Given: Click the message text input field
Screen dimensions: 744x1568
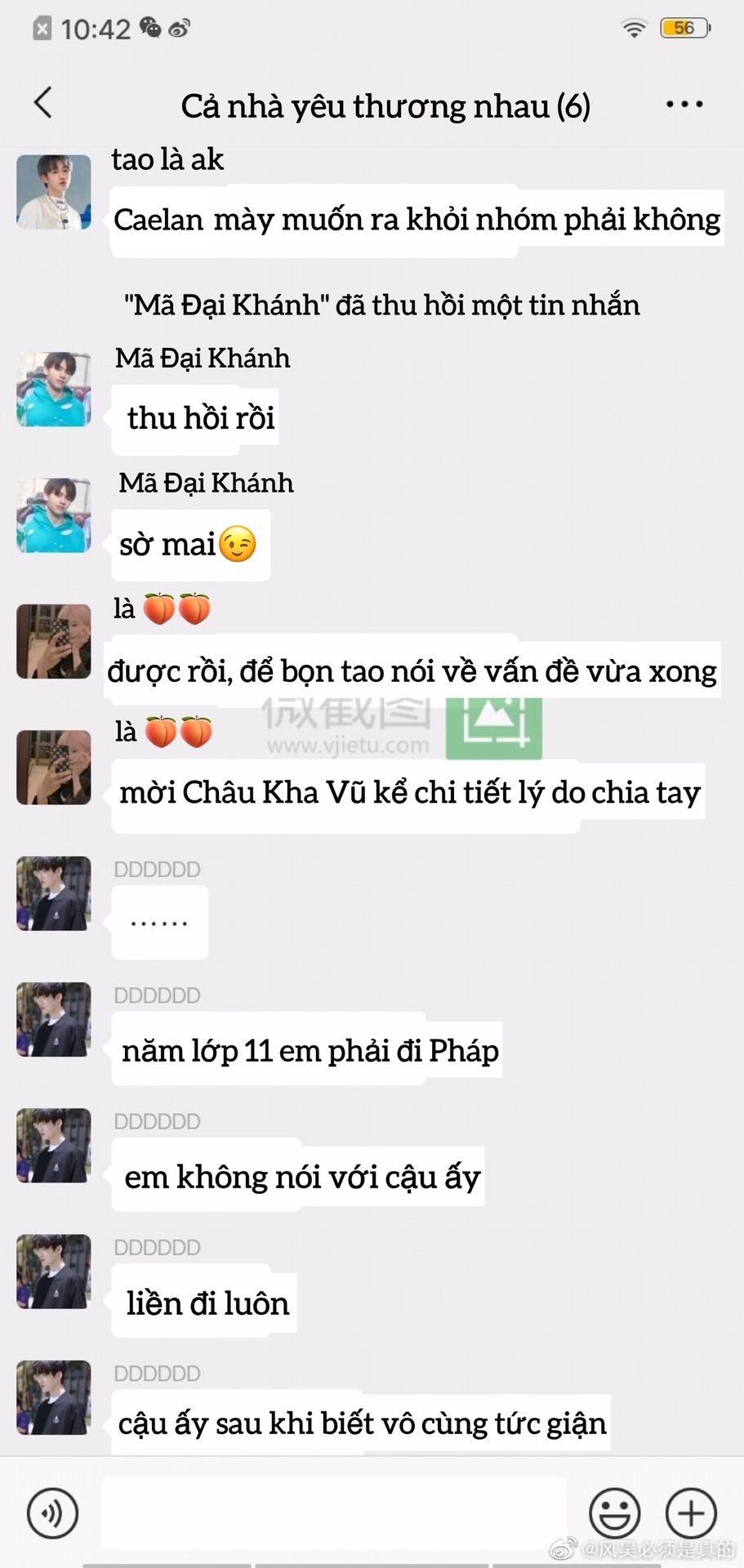Looking at the screenshot, I should pyautogui.click(x=334, y=1513).
